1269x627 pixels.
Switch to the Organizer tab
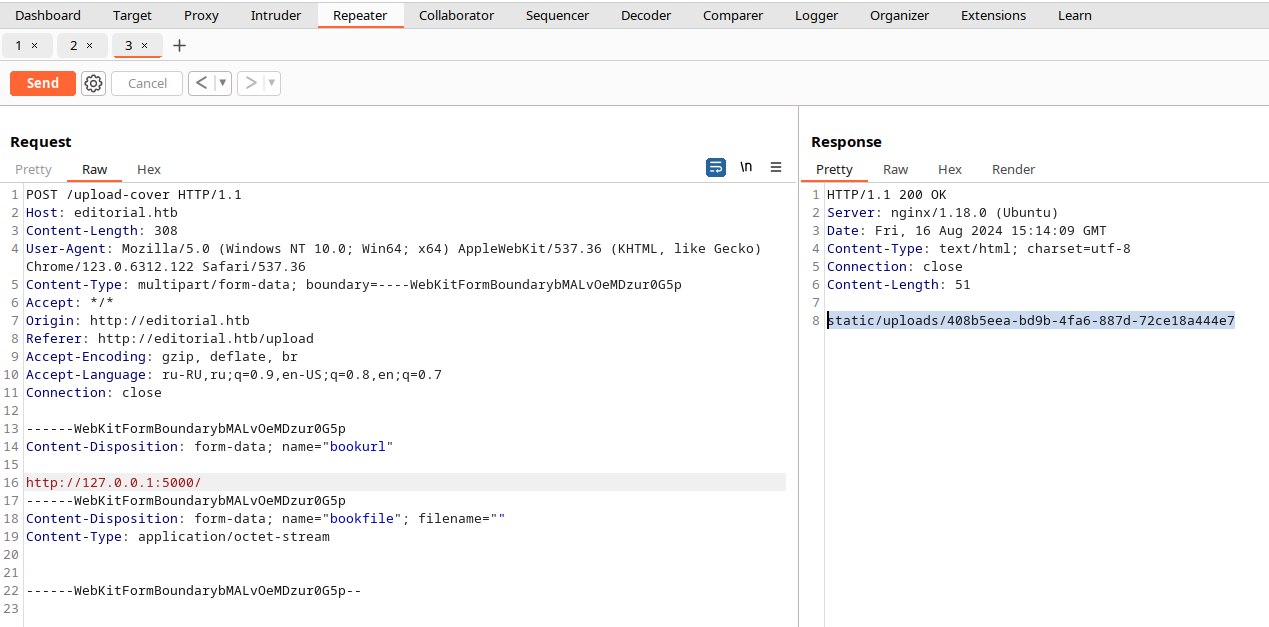899,15
